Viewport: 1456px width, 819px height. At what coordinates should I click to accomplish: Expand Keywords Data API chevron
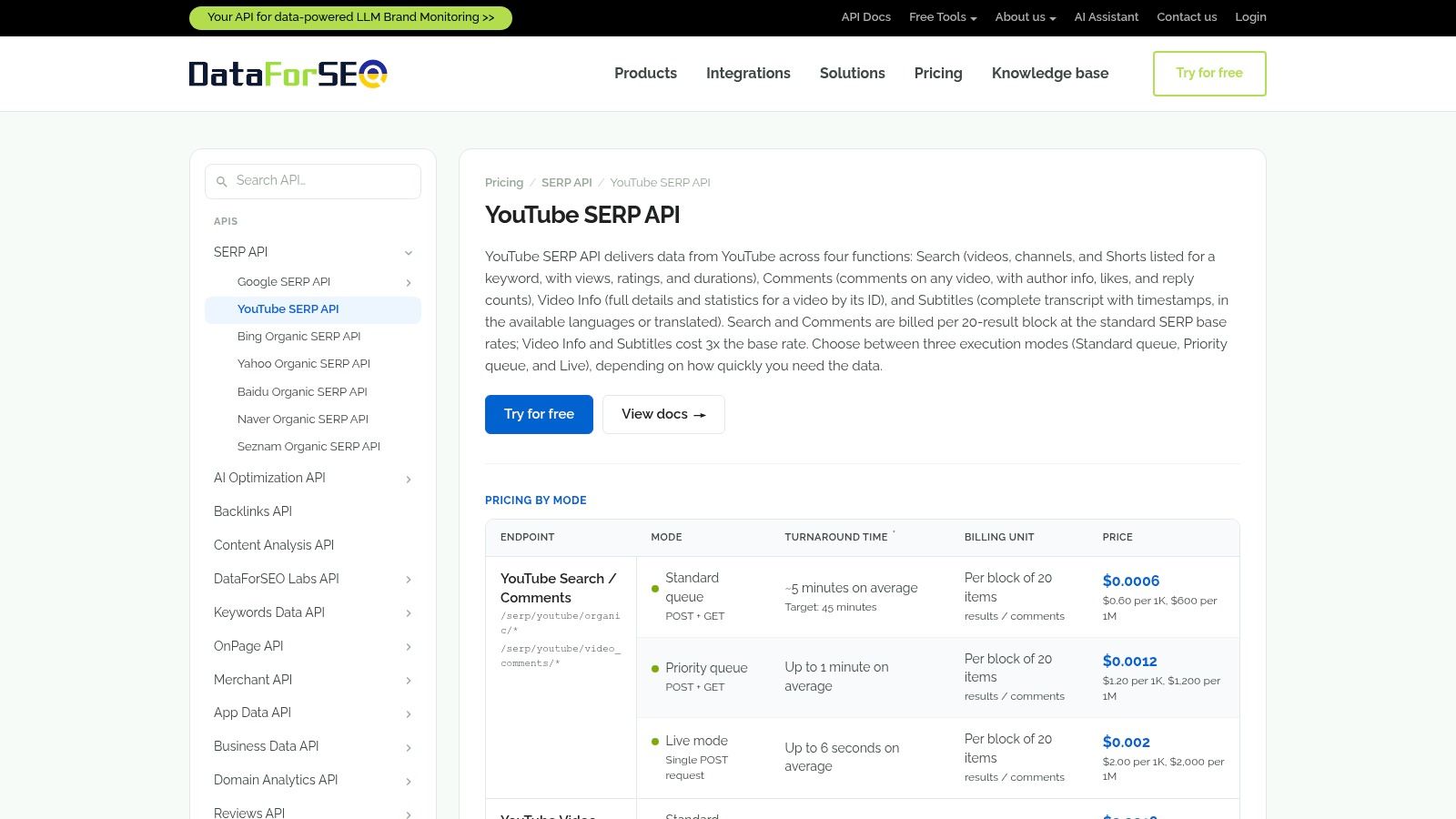[409, 613]
